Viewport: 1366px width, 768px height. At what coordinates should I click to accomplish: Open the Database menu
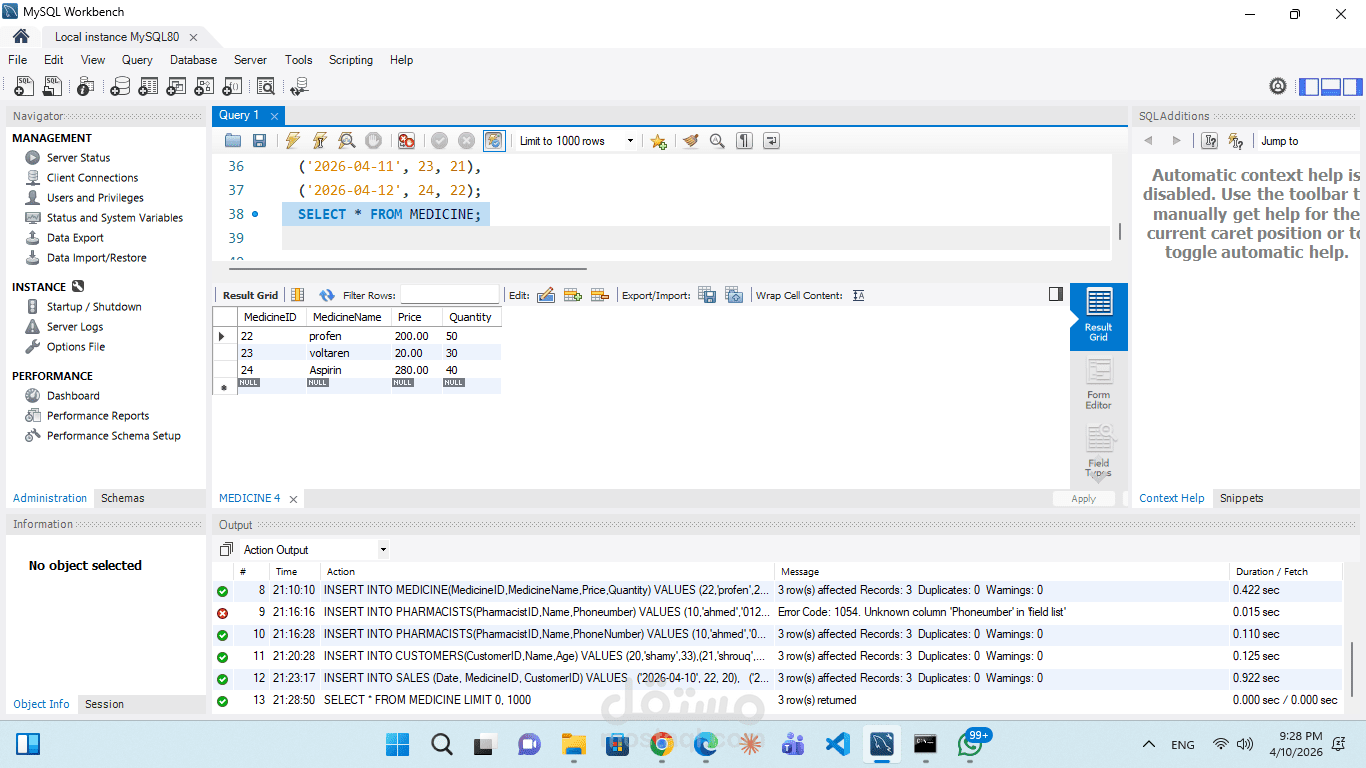point(193,60)
